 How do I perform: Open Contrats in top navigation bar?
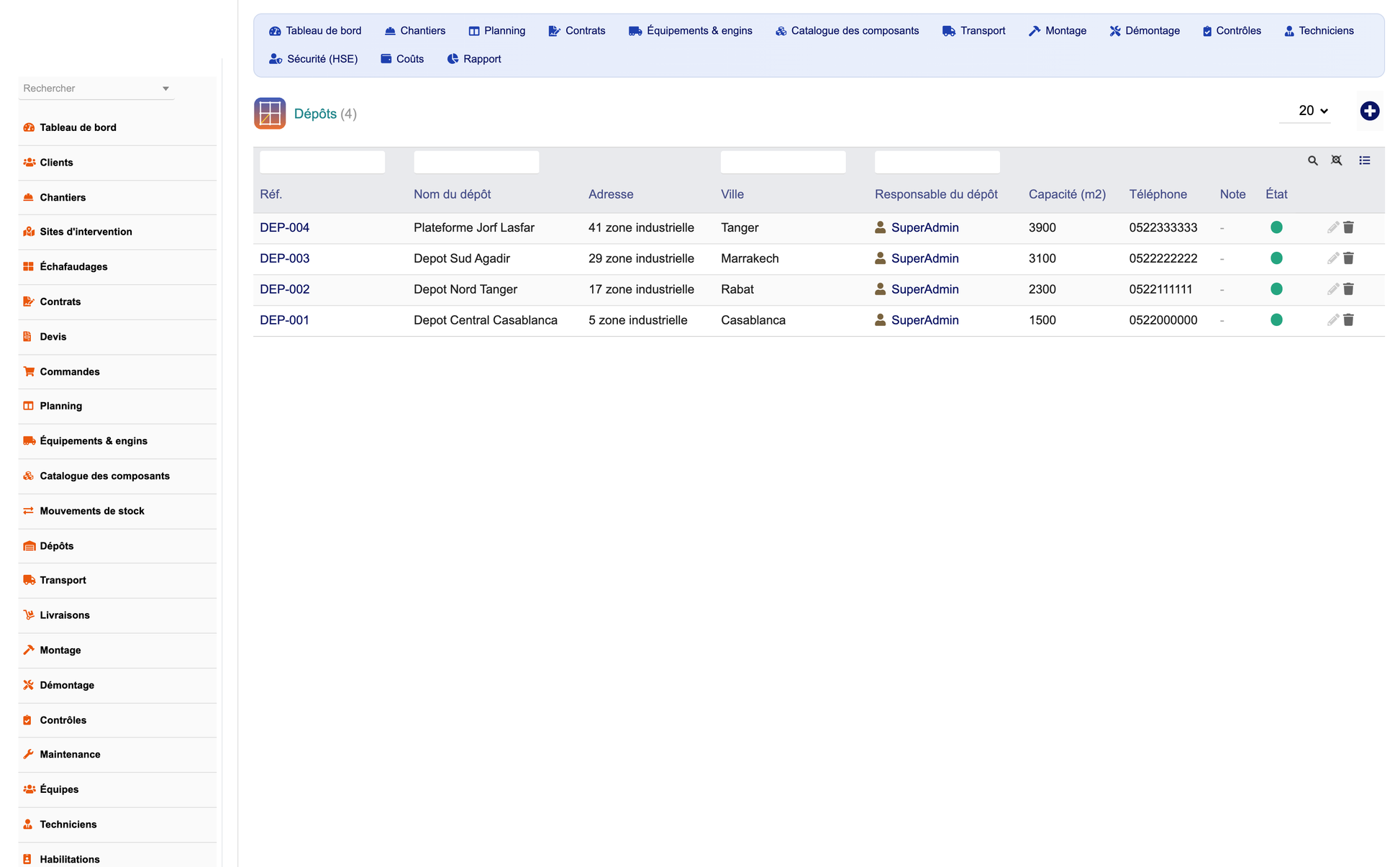point(577,31)
